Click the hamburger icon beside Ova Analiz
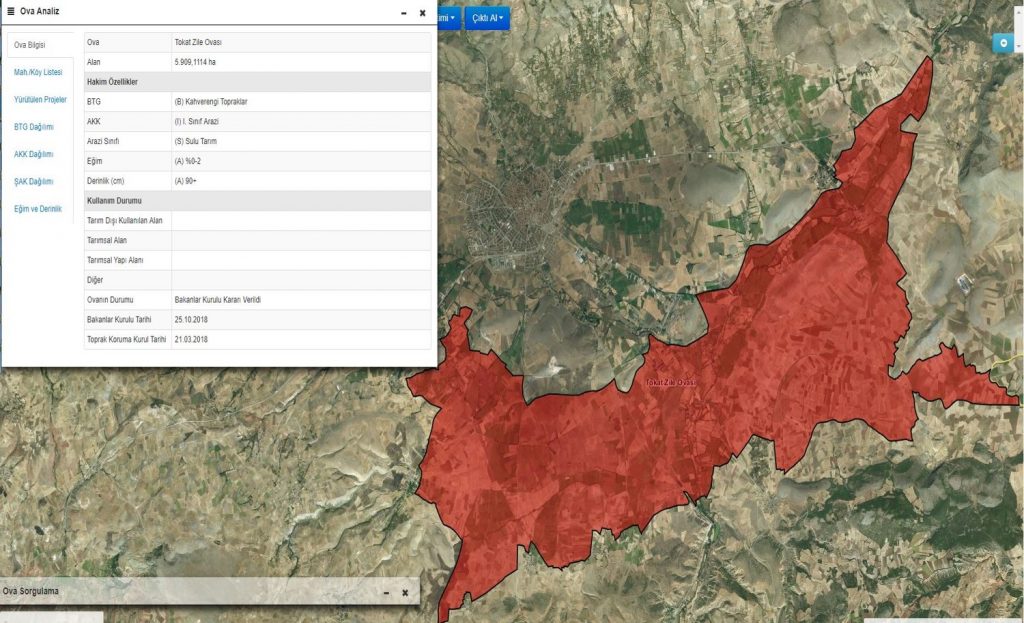 click(11, 12)
